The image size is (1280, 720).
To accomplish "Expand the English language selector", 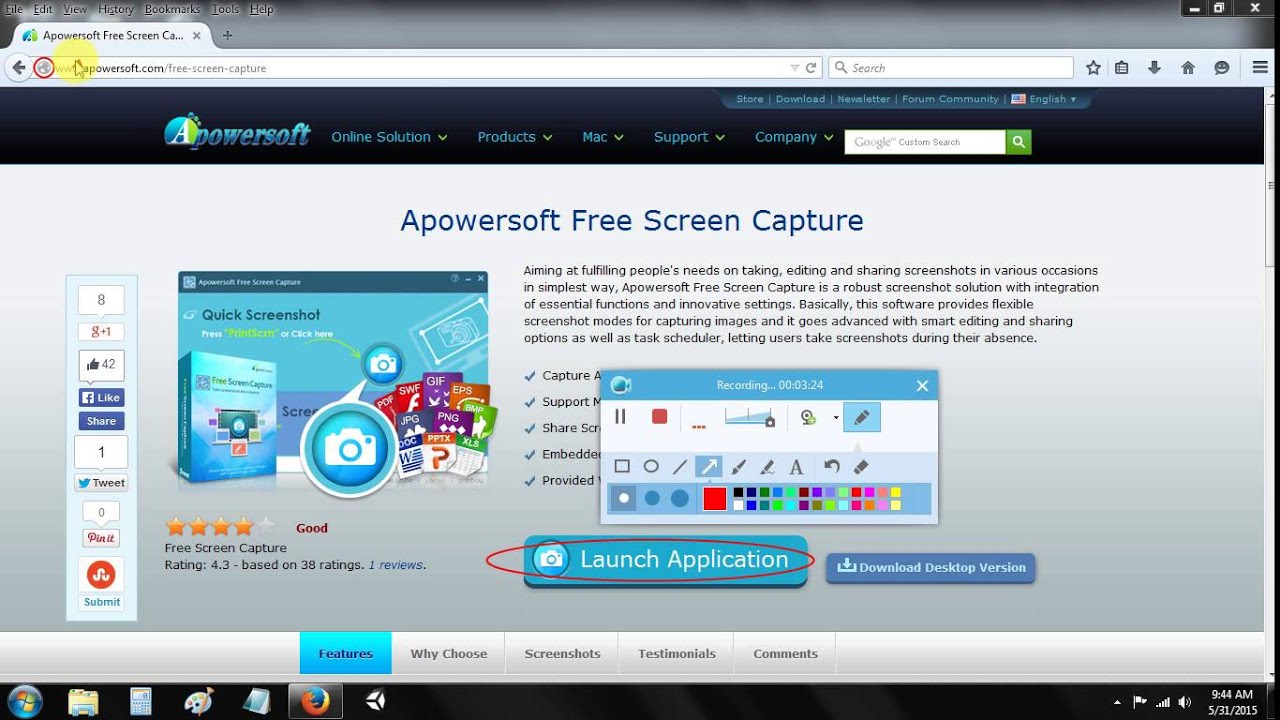I will pos(1044,99).
